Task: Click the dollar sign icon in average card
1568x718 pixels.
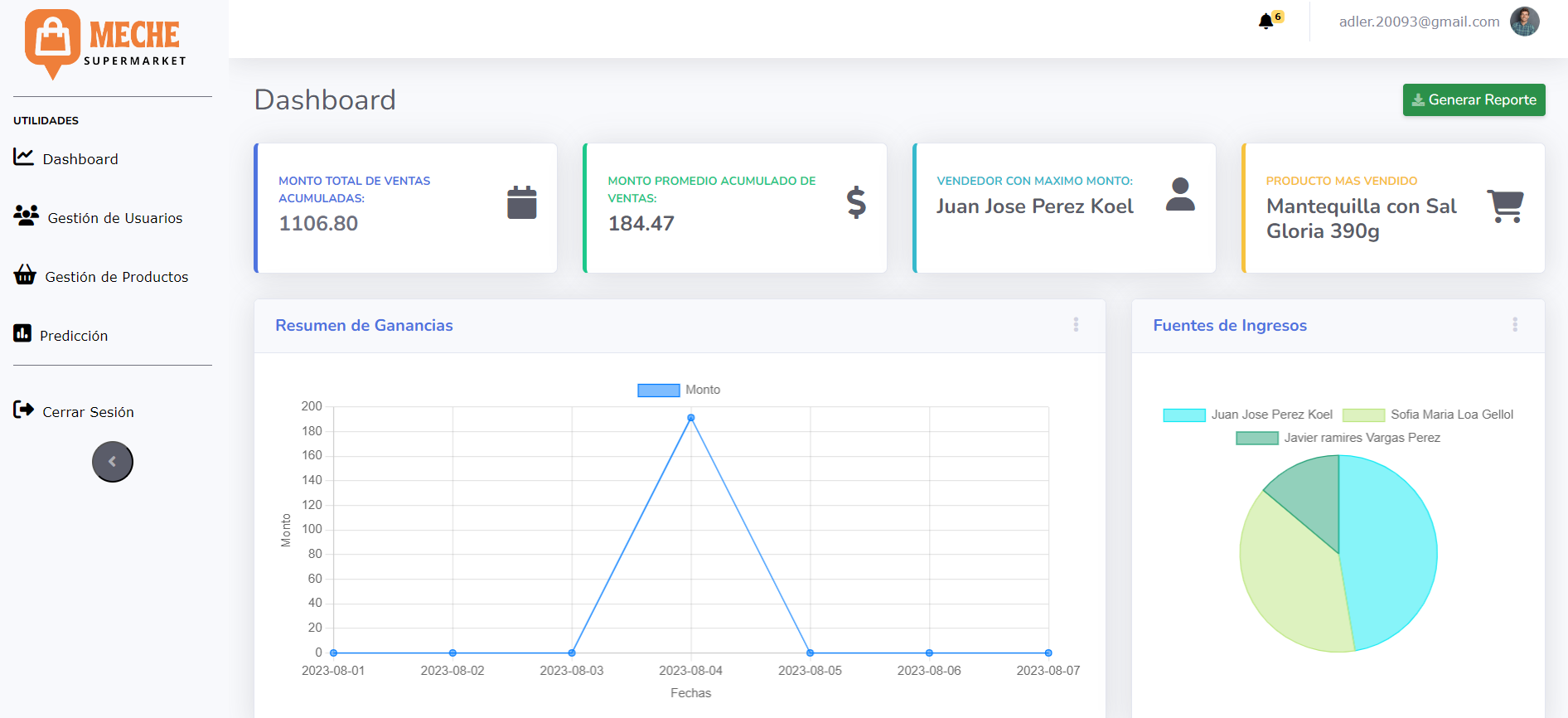Action: pyautogui.click(x=855, y=202)
